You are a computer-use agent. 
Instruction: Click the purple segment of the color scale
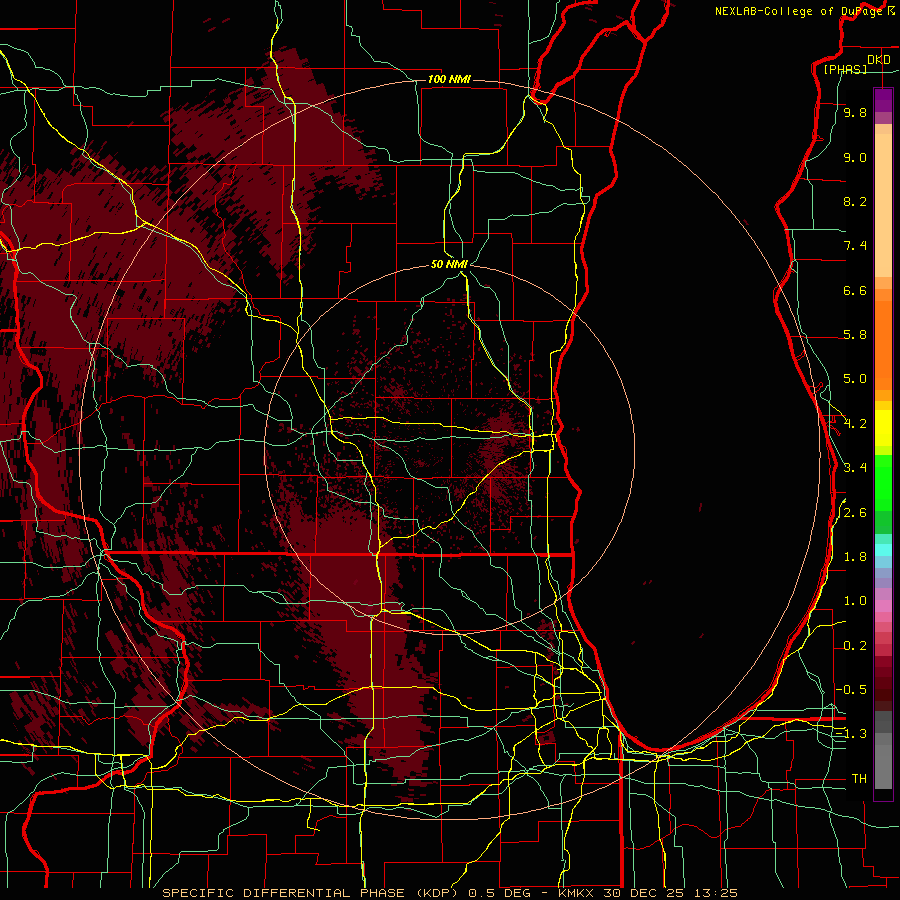click(883, 100)
